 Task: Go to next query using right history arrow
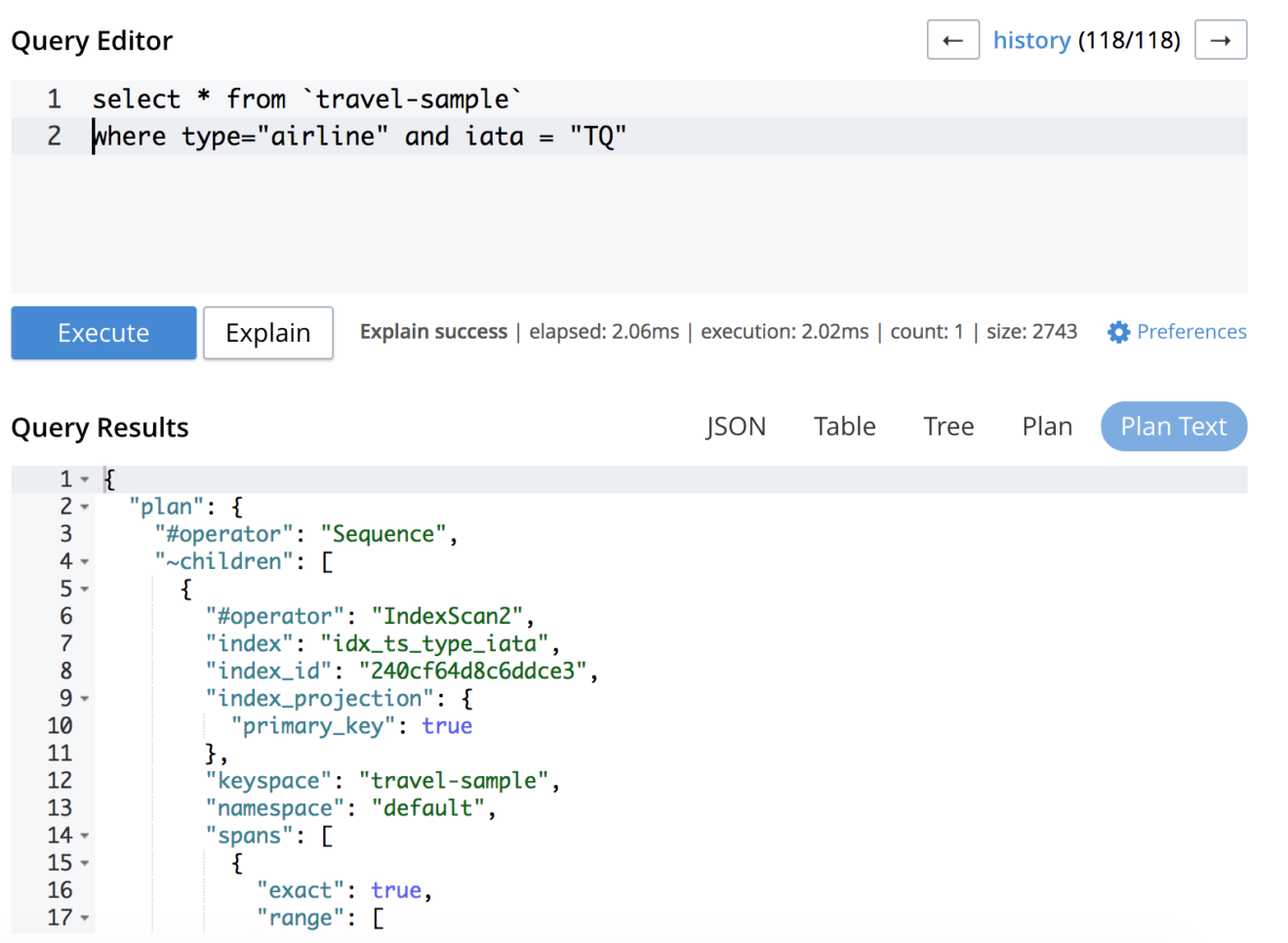click(1221, 39)
